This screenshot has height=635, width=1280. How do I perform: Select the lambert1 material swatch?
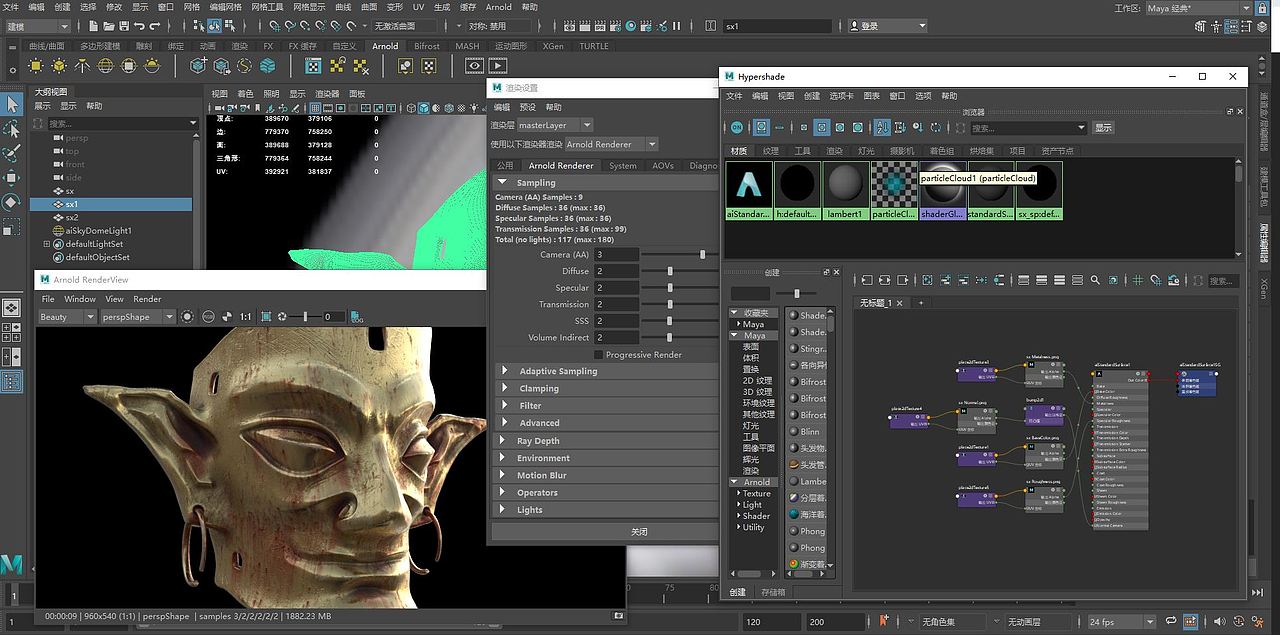click(845, 190)
